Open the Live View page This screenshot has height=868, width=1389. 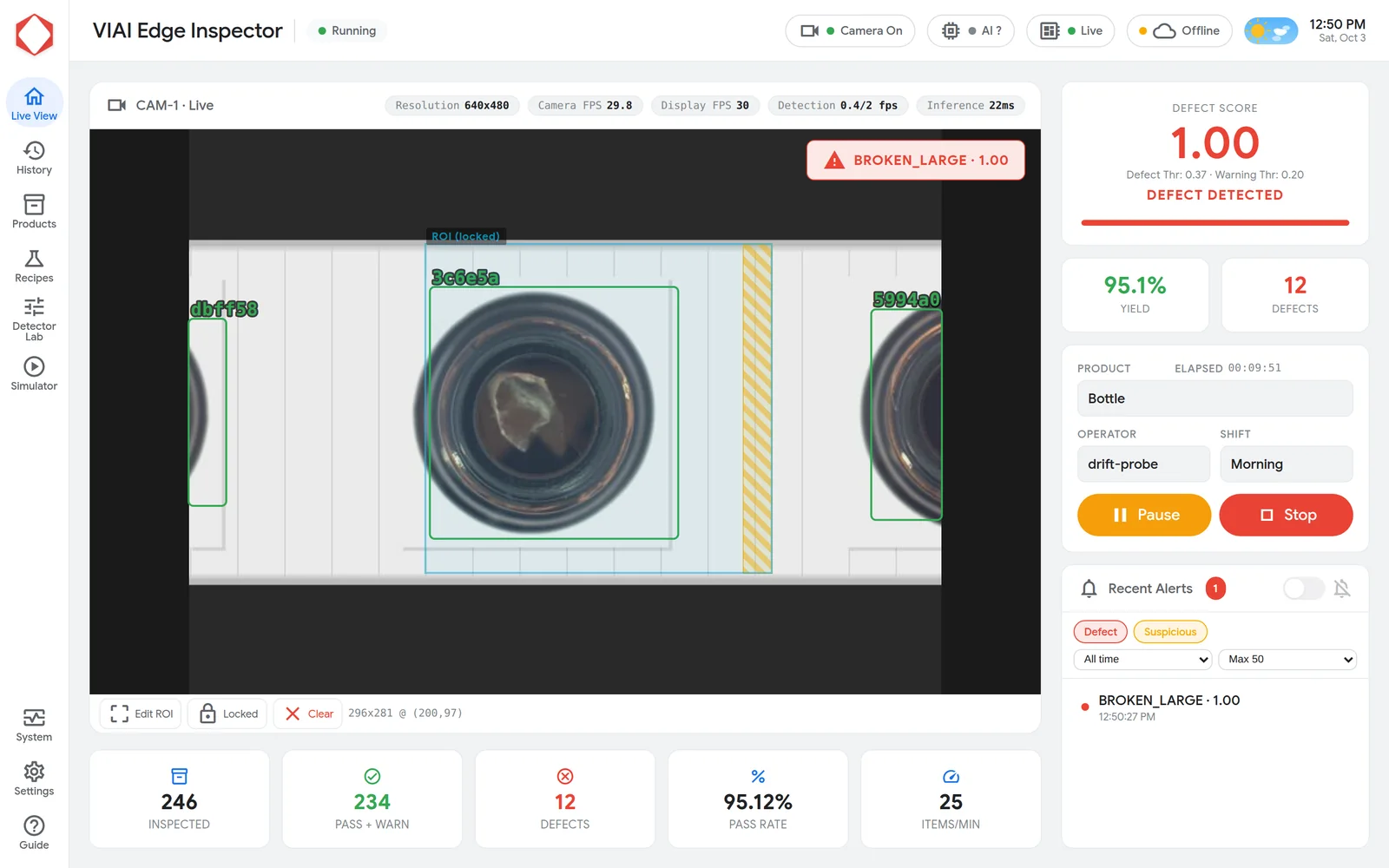tap(34, 103)
